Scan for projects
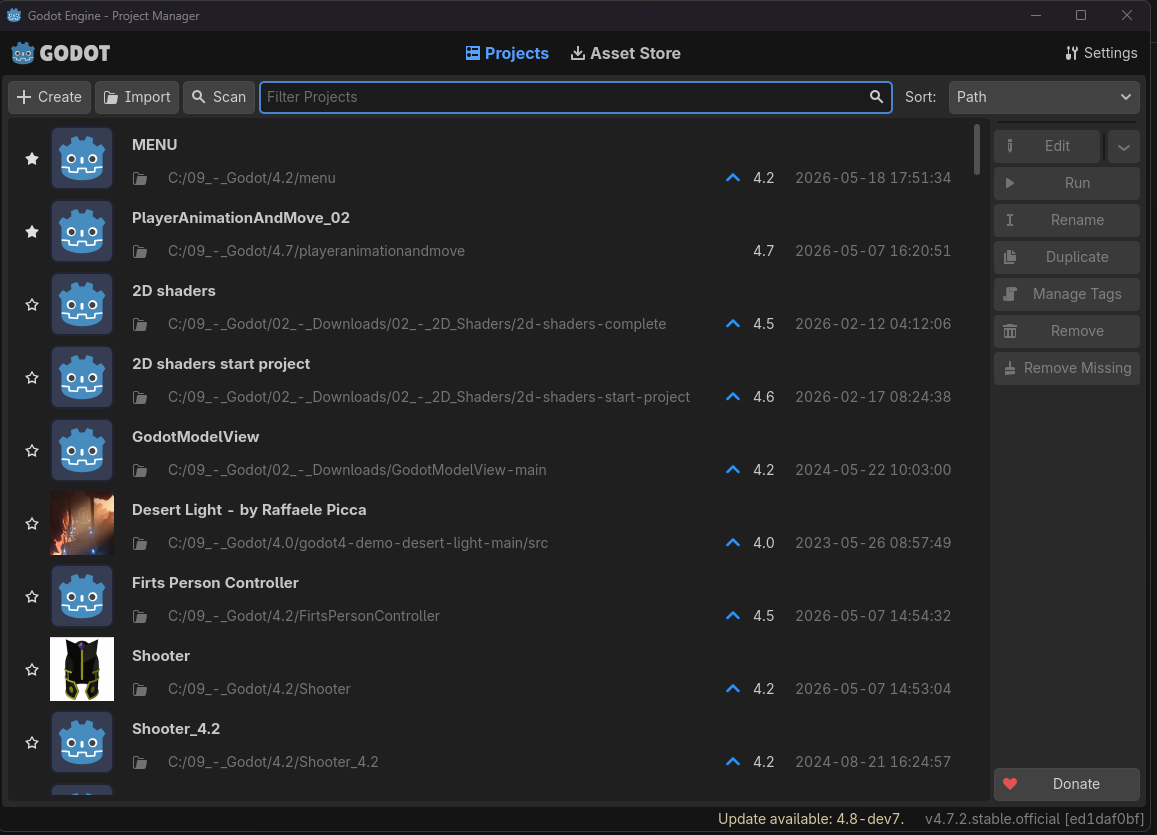 (218, 97)
